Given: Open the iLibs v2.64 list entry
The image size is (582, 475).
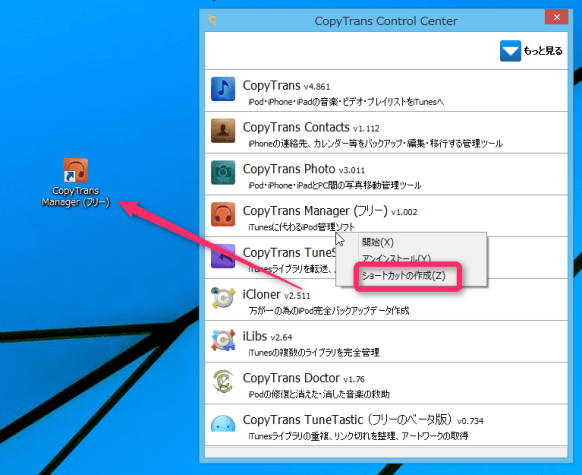Looking at the screenshot, I should 386,341.
